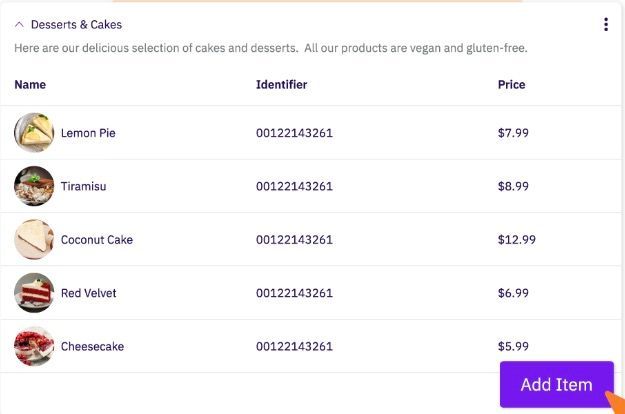625x414 pixels.
Task: Open the Cheesecake item name
Action: tap(92, 346)
